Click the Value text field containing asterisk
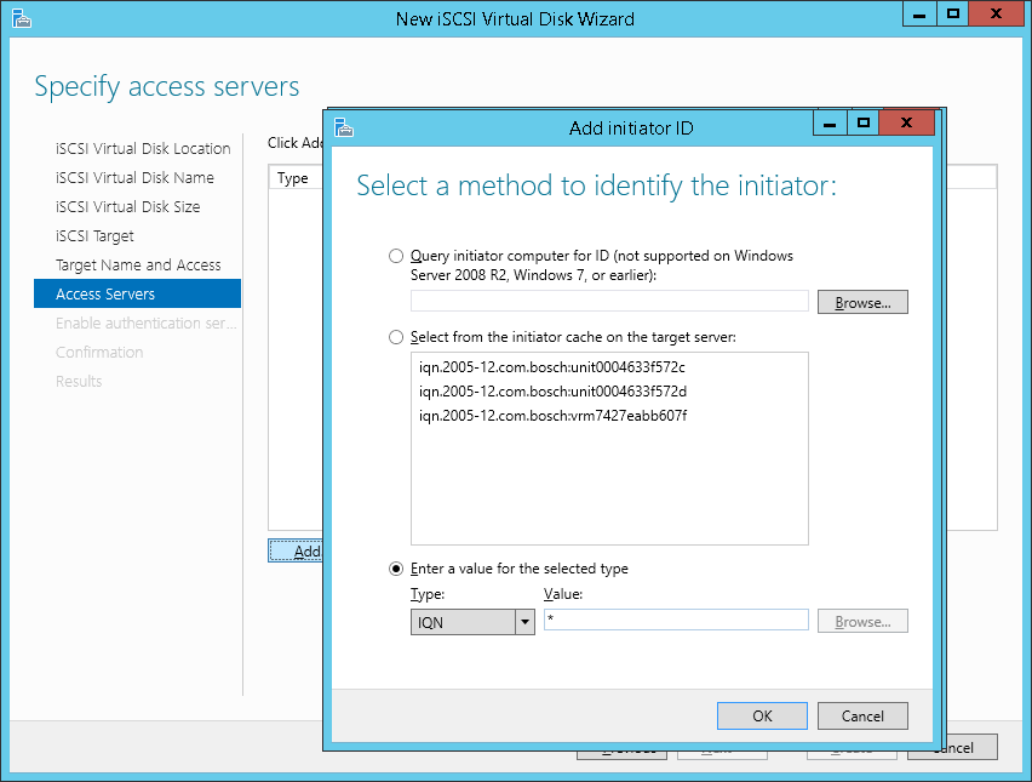The height and width of the screenshot is (782, 1032). (x=675, y=621)
